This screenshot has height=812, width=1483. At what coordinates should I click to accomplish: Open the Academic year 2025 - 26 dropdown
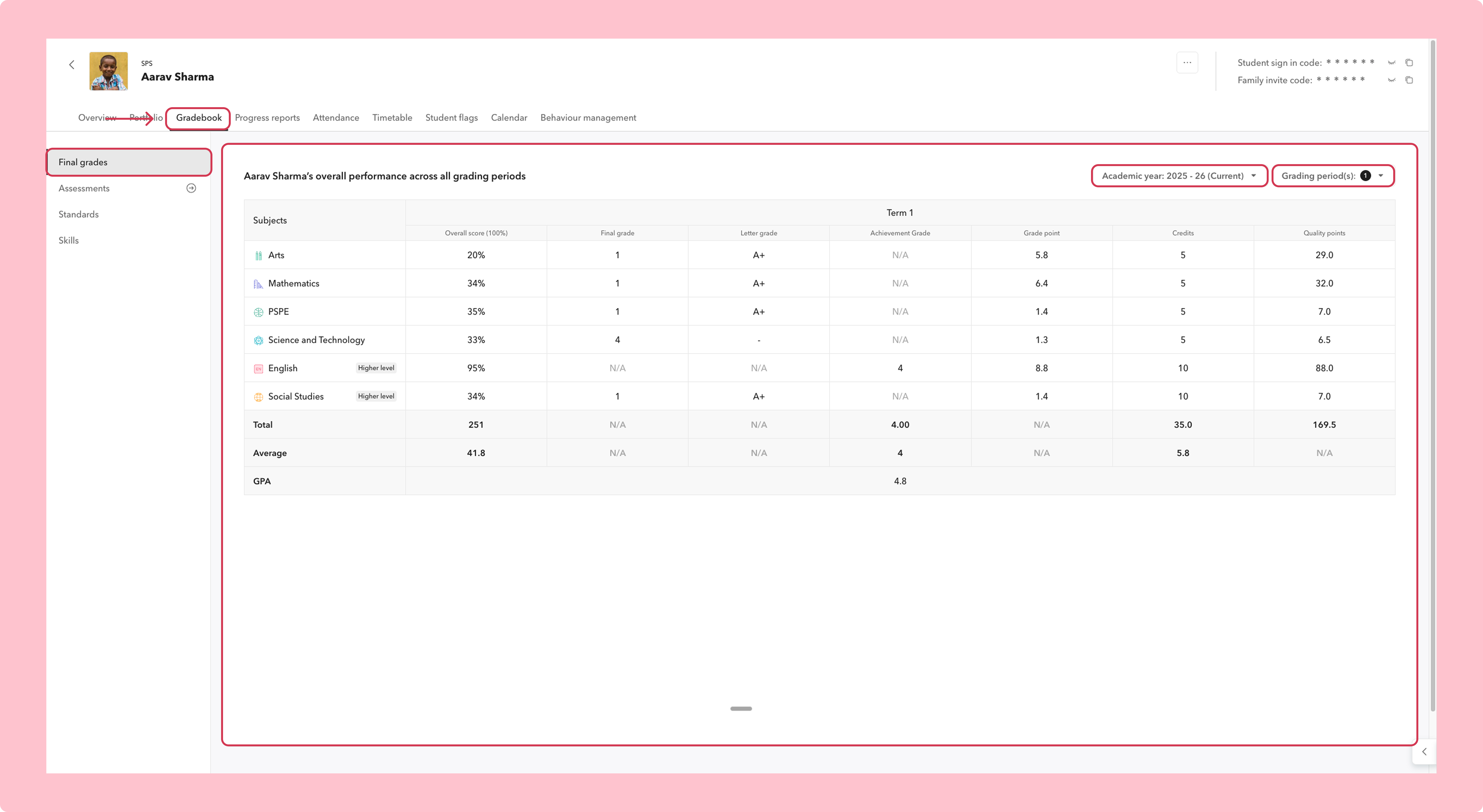click(x=1179, y=176)
